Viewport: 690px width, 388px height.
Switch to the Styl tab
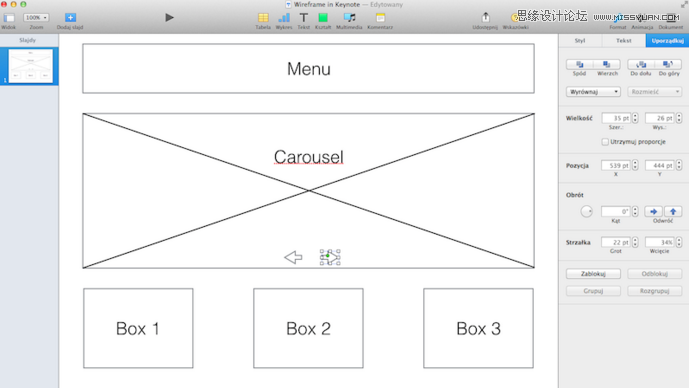click(x=580, y=40)
